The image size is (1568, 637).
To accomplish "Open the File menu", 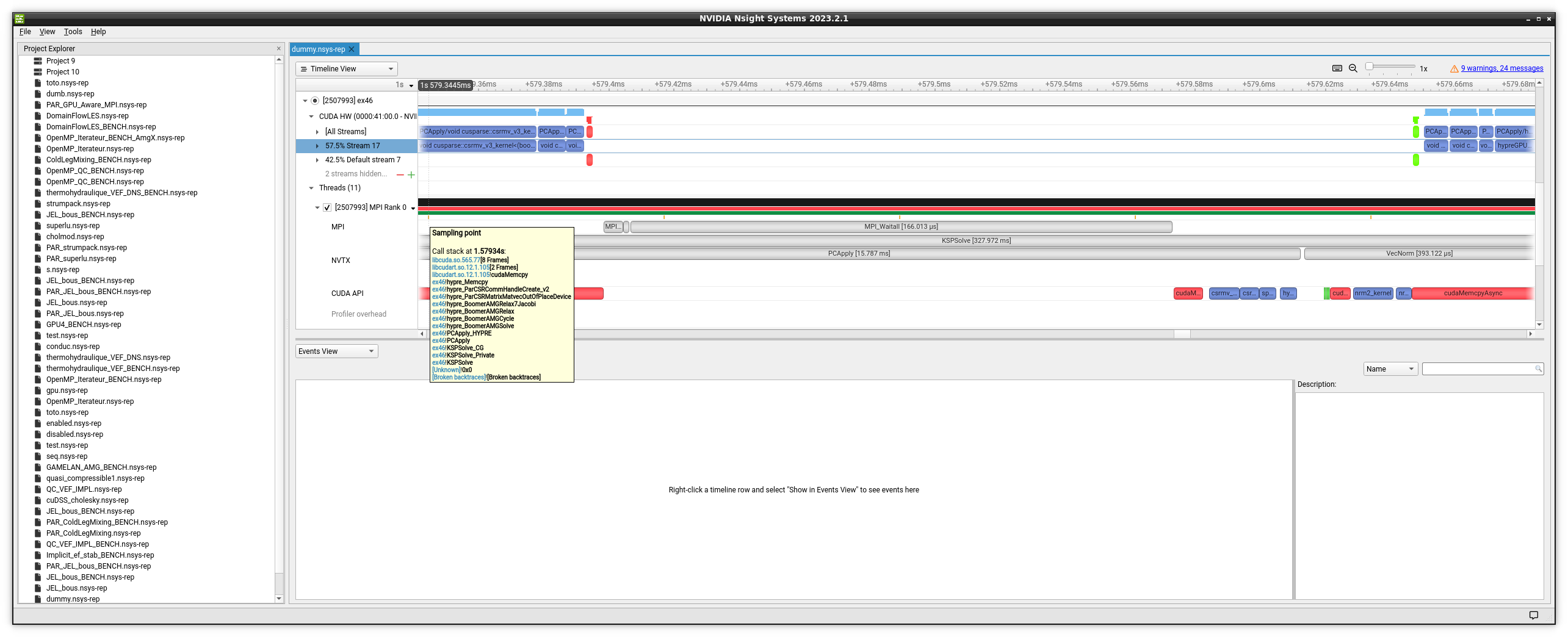I will [x=25, y=32].
